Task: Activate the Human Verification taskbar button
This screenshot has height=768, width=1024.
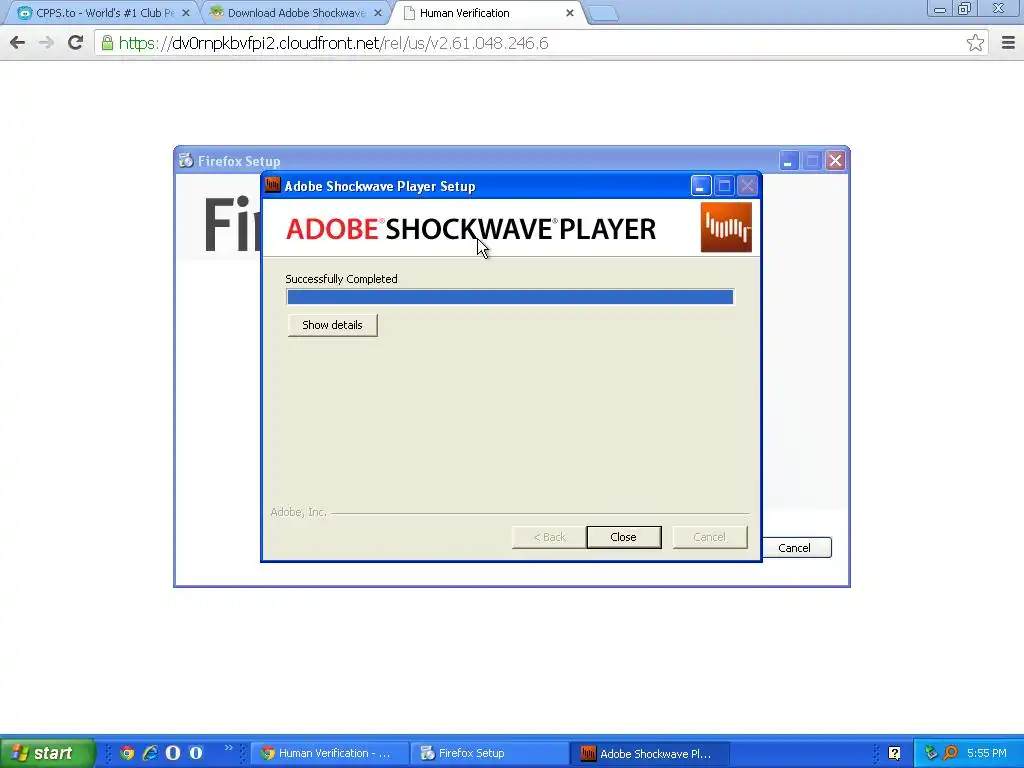Action: pyautogui.click(x=330, y=754)
